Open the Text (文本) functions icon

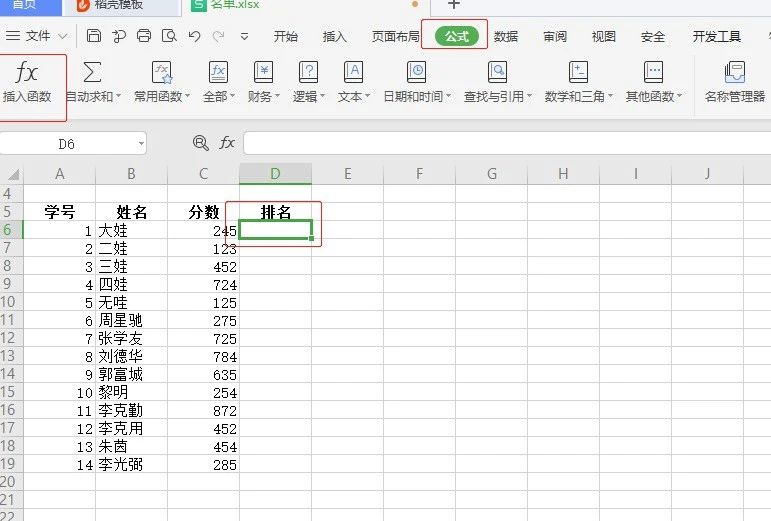tap(353, 72)
